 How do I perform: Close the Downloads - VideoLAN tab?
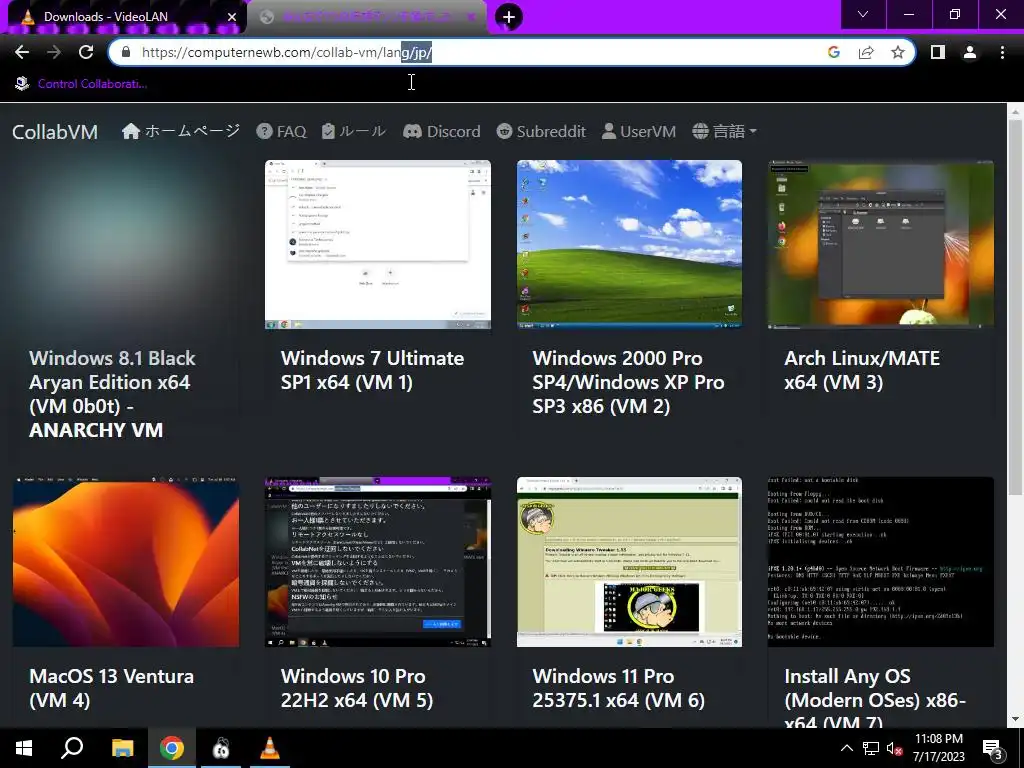tap(232, 17)
